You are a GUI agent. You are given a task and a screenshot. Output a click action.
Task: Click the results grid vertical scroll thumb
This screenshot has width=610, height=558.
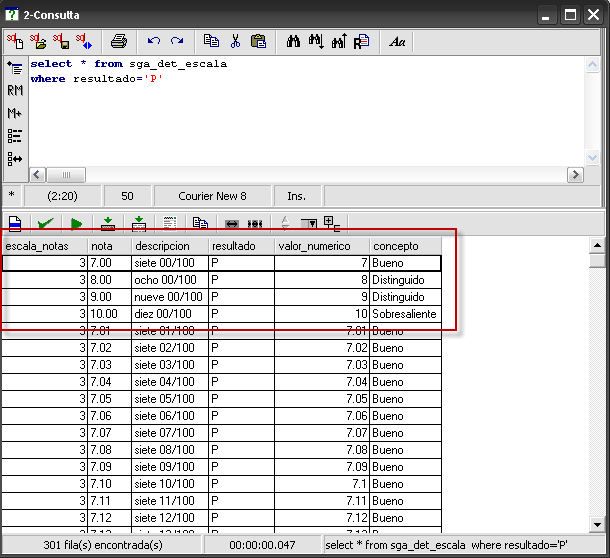pos(597,260)
